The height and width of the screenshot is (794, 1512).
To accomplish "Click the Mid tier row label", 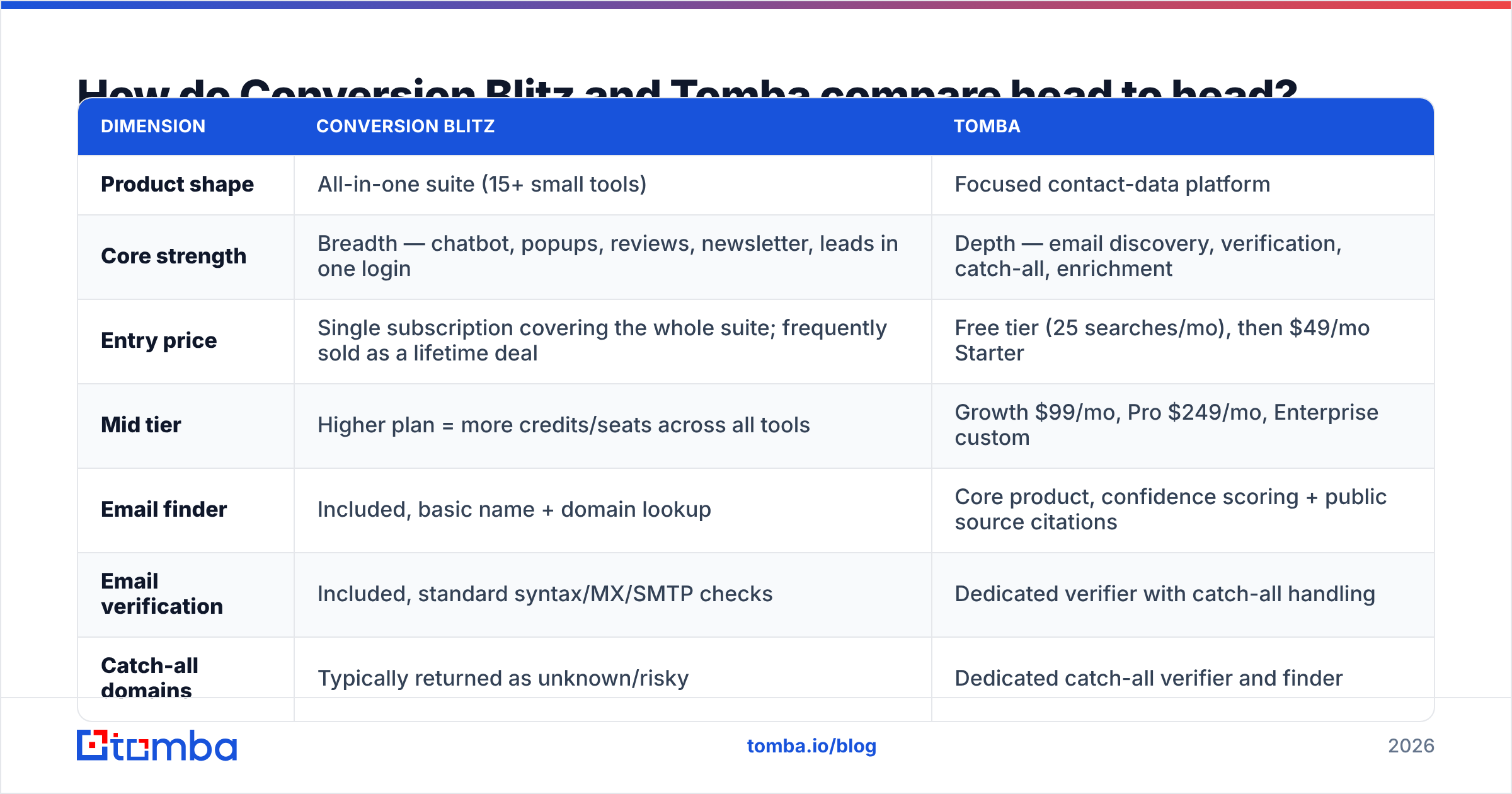I will click(x=140, y=425).
